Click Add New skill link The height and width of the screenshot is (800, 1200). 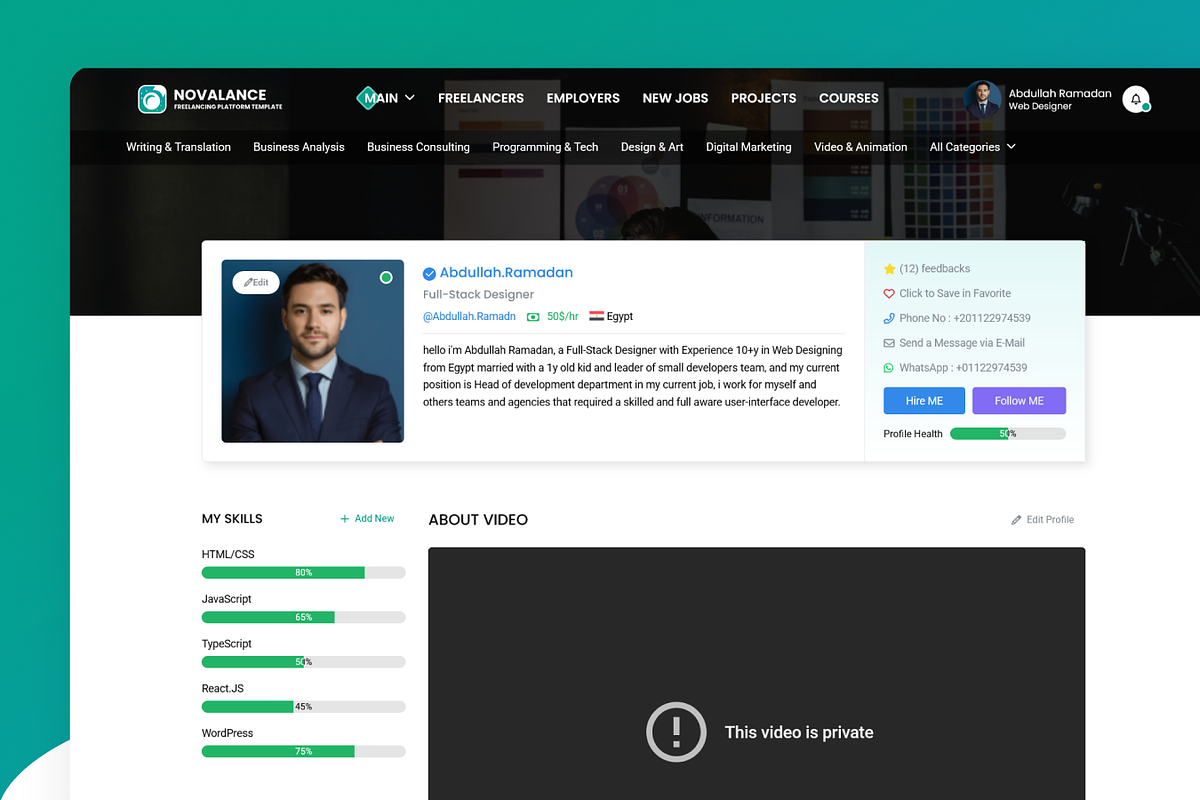367,519
